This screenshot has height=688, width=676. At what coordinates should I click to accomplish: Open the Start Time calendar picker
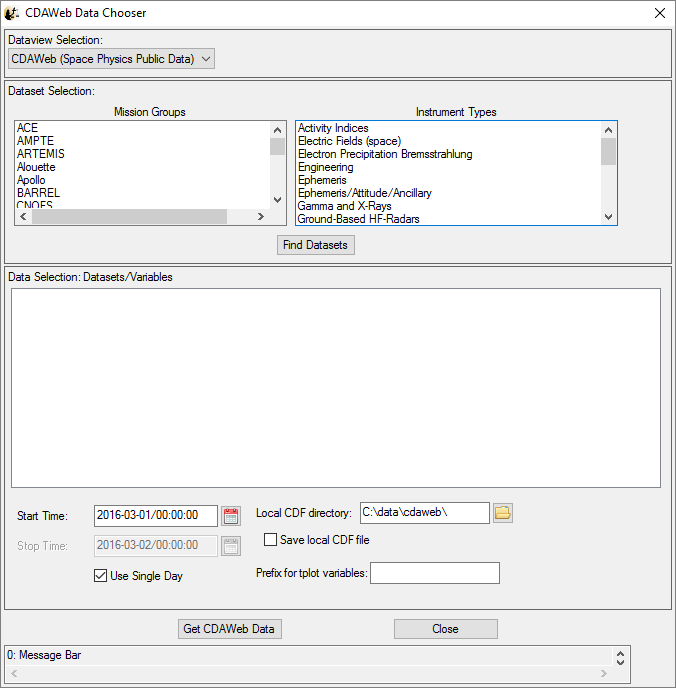point(231,516)
